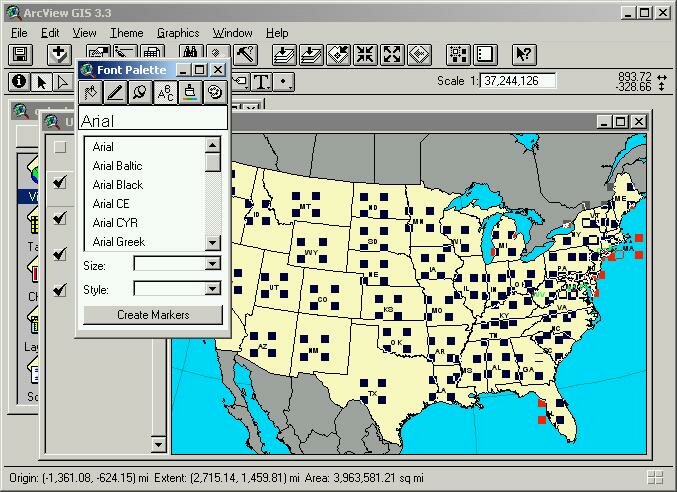Click the Create Markers button
The width and height of the screenshot is (677, 492).
pos(153,315)
